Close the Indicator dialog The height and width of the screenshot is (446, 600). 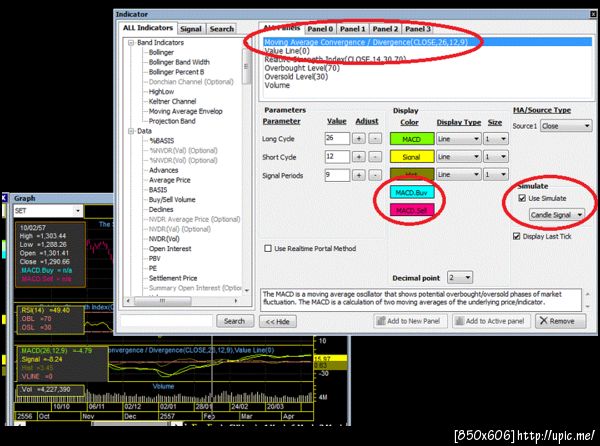coord(593,14)
